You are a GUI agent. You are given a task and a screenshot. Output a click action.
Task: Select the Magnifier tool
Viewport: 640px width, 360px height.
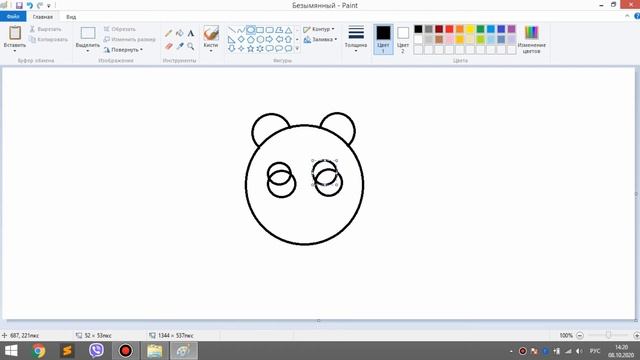(191, 46)
